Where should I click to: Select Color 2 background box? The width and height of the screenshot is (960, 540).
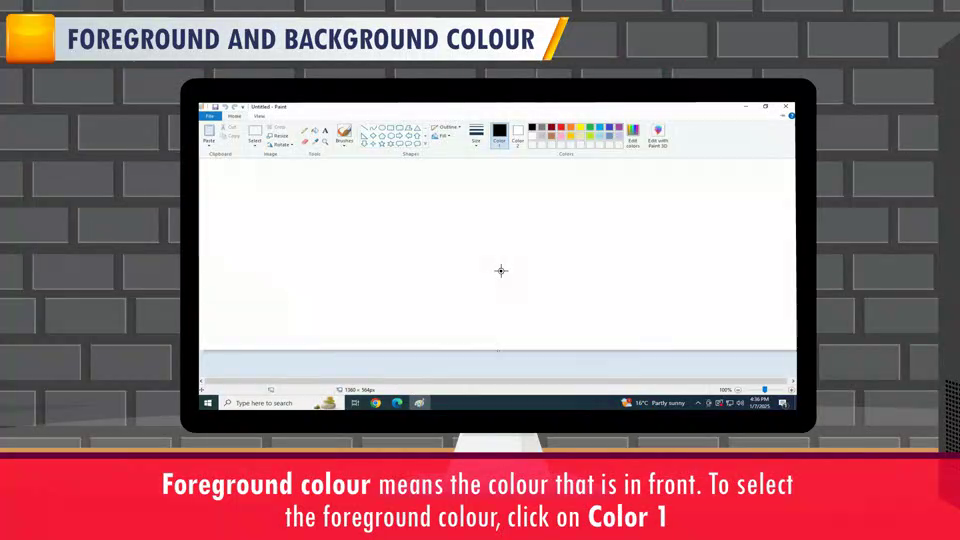[518, 134]
